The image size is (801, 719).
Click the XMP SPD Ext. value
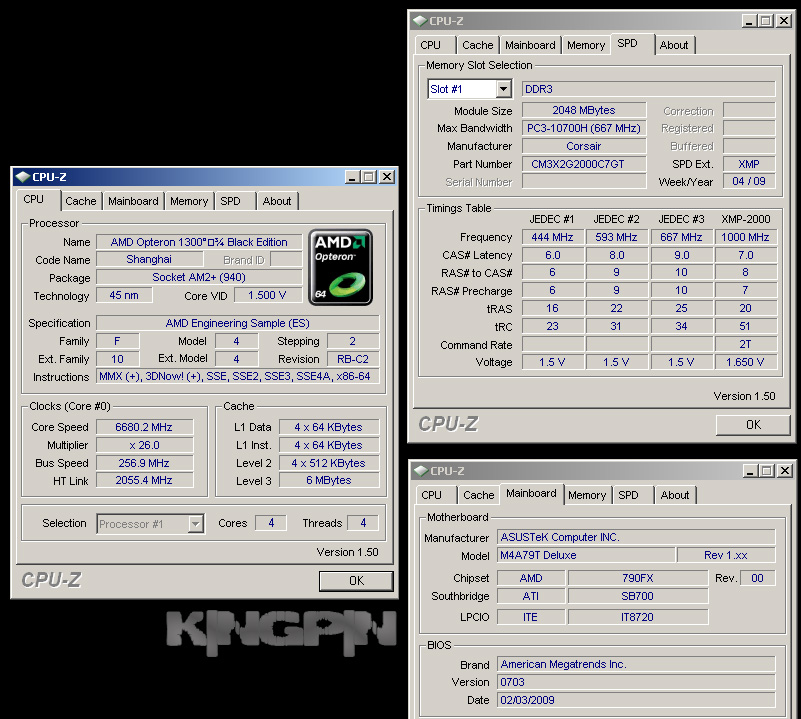[x=749, y=164]
